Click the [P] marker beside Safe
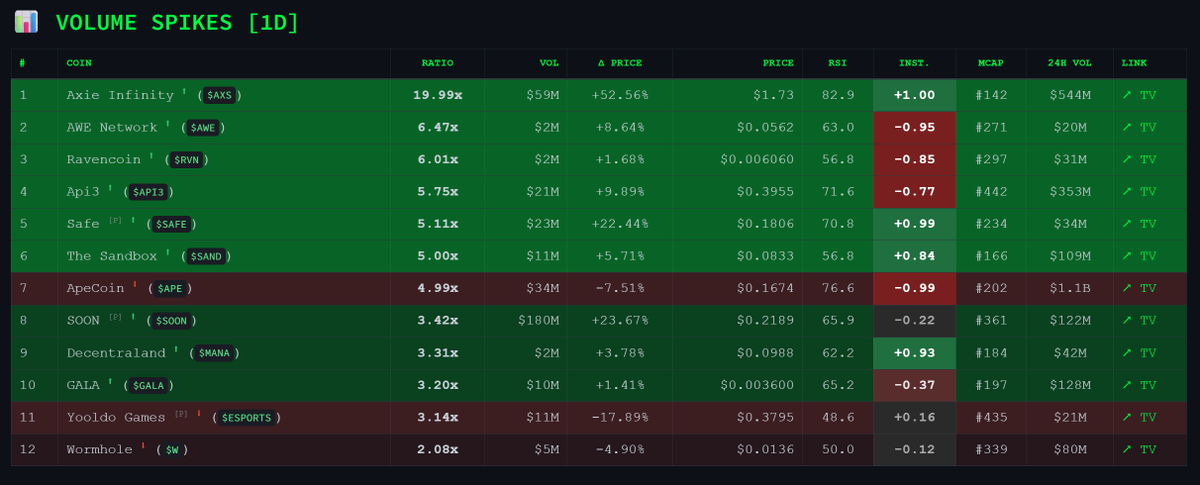The image size is (1200, 485). tap(115, 222)
